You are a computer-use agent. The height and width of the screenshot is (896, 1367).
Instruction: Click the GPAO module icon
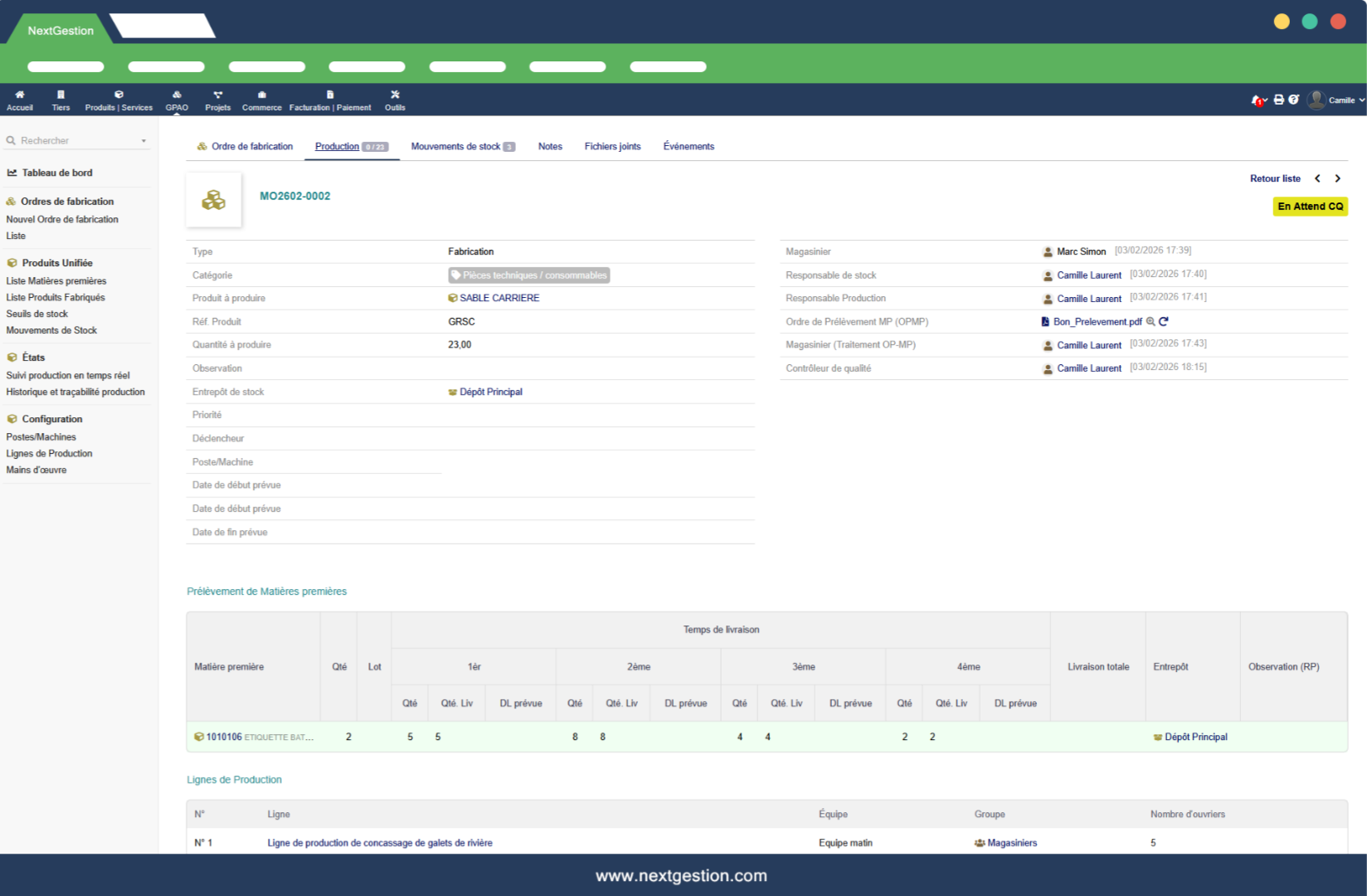pos(177,95)
